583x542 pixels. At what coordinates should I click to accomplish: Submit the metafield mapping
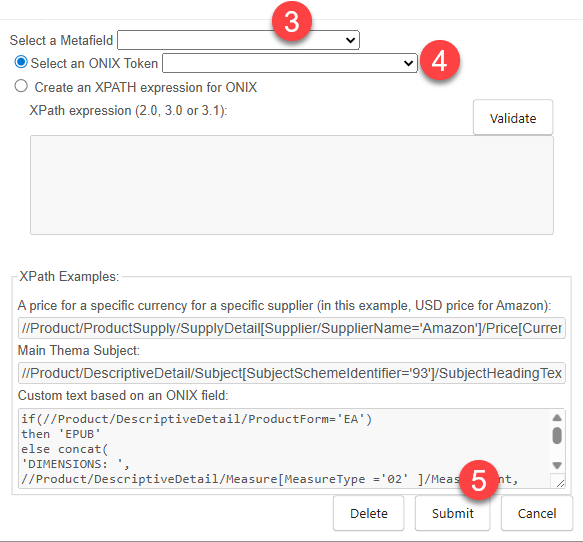[x=452, y=513]
